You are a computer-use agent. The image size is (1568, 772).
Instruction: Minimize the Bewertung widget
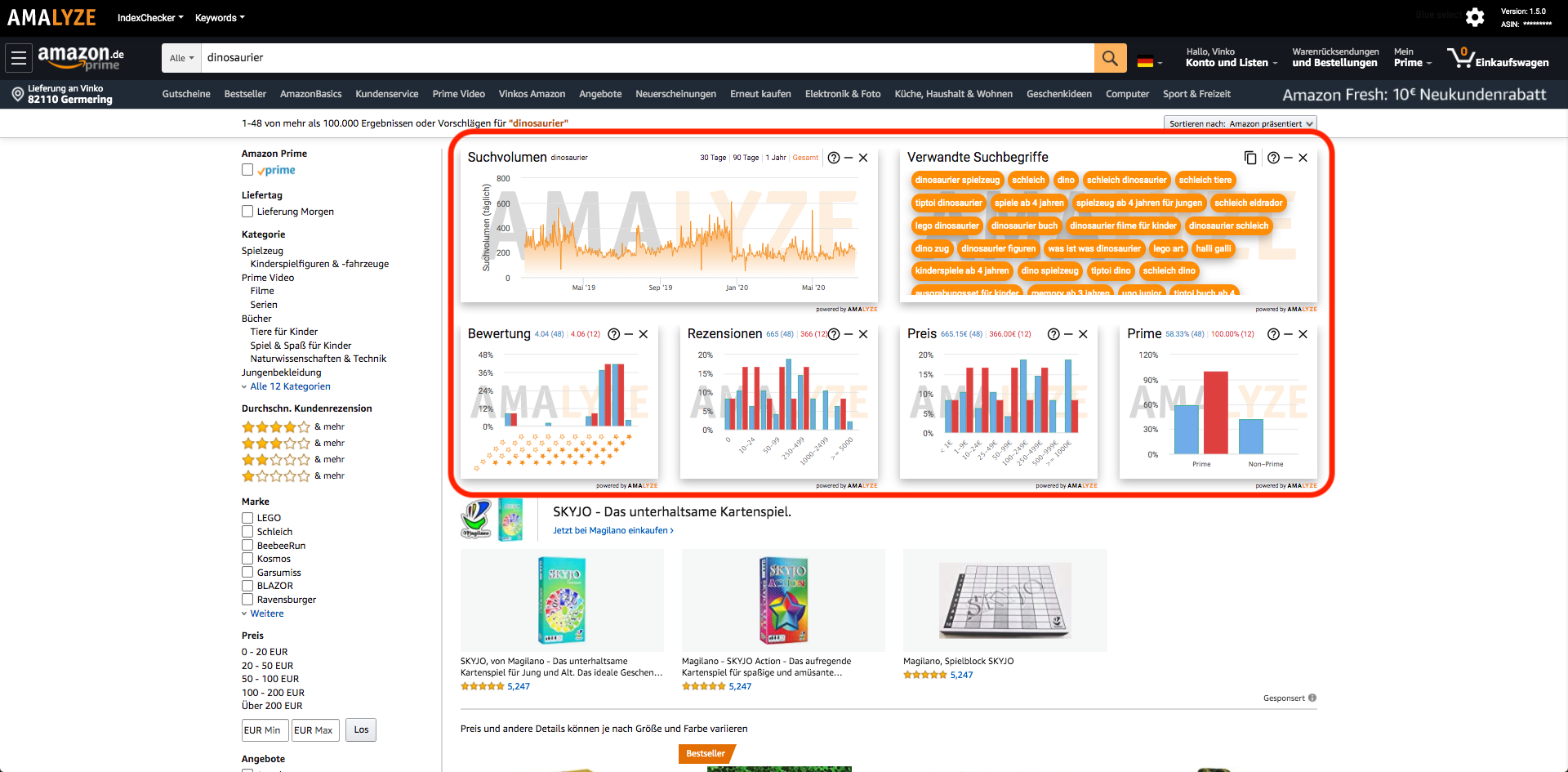point(629,334)
